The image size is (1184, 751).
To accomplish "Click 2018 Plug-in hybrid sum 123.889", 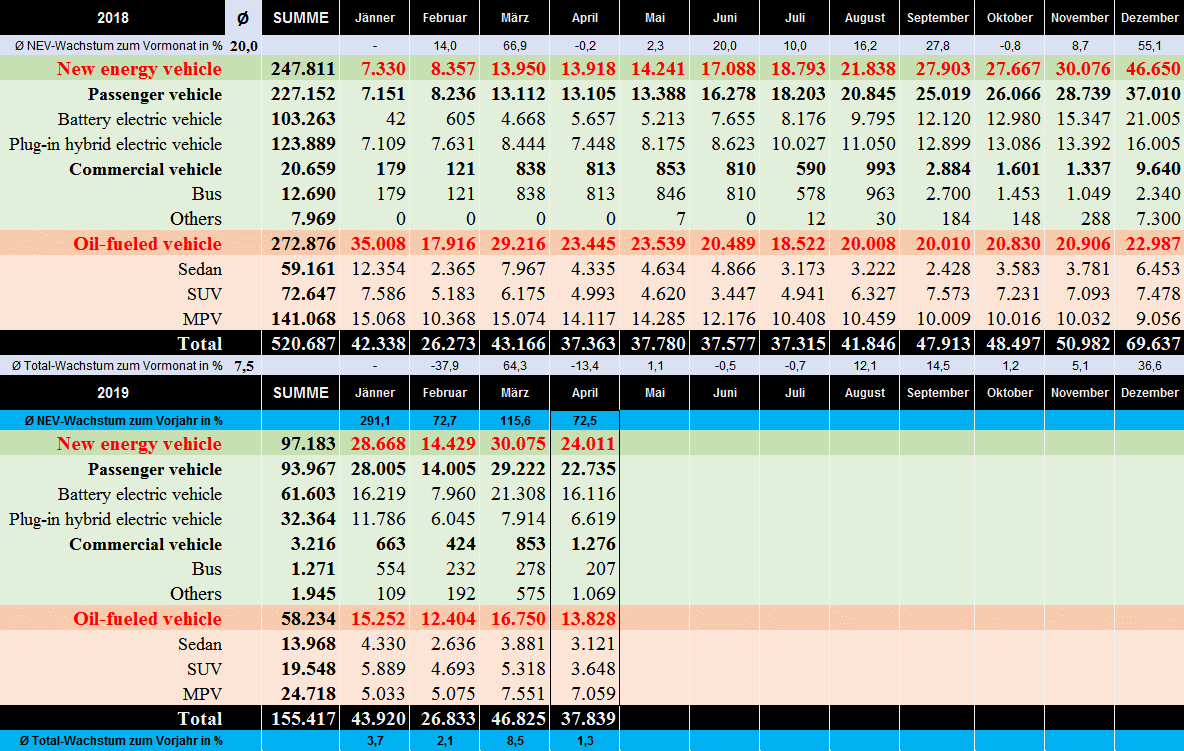I will 303,143.
